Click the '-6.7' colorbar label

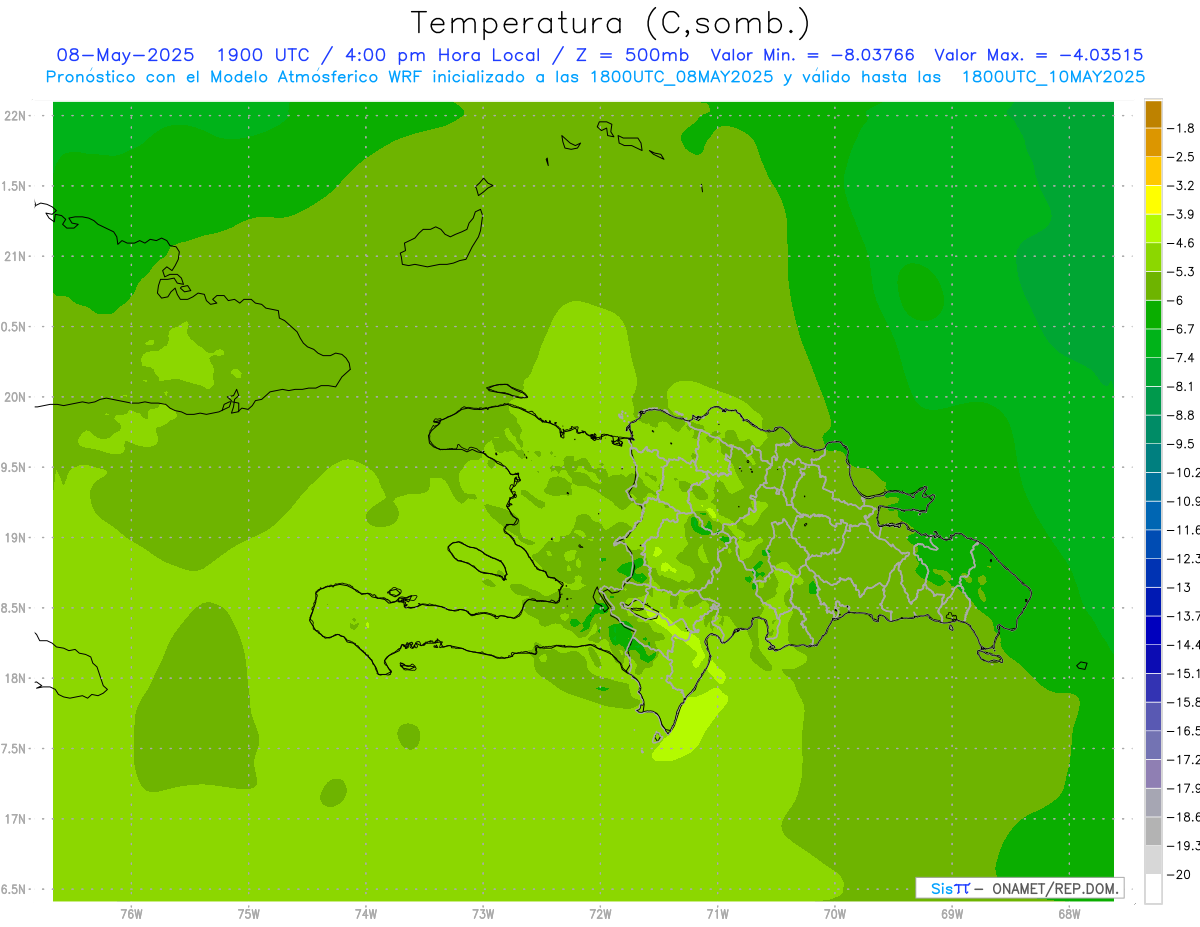pyautogui.click(x=1182, y=329)
